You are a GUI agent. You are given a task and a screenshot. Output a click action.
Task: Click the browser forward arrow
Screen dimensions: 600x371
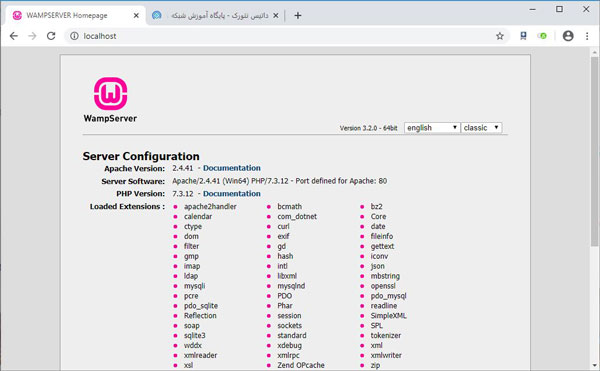tap(33, 36)
